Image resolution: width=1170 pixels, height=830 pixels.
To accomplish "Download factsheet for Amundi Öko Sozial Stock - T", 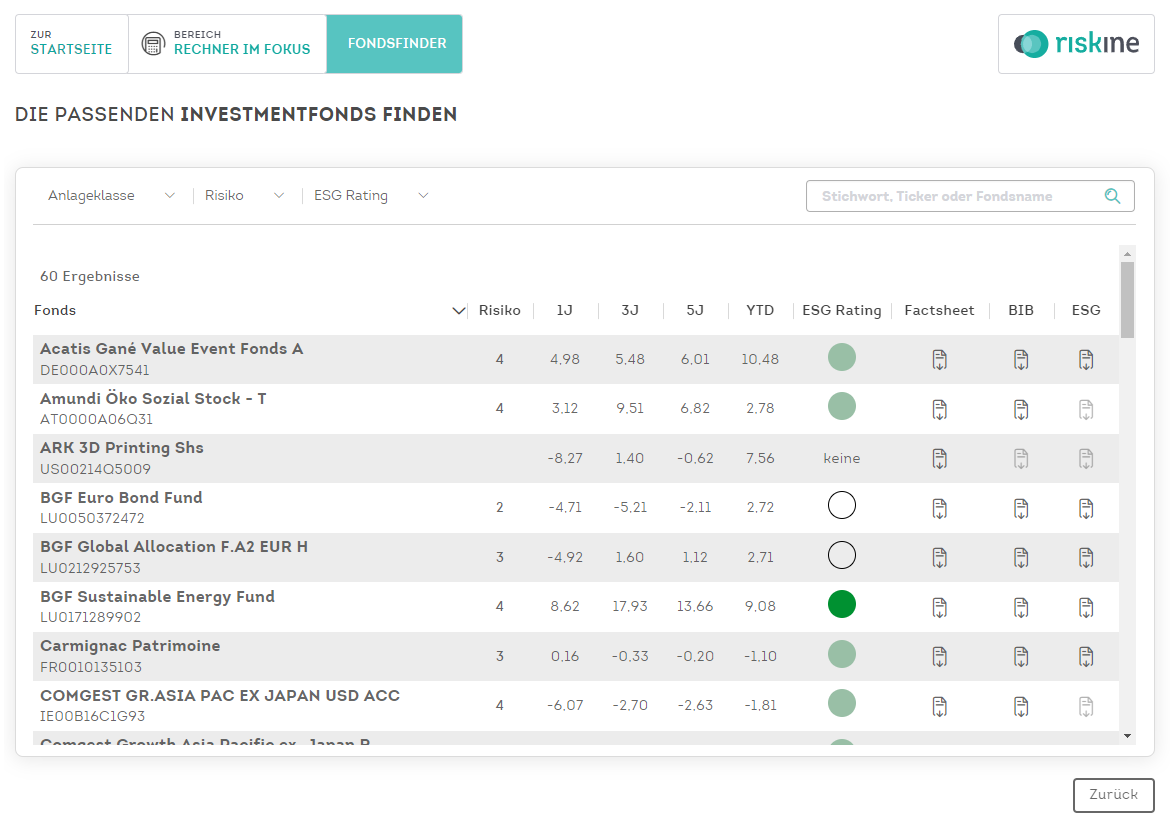I will tap(939, 409).
